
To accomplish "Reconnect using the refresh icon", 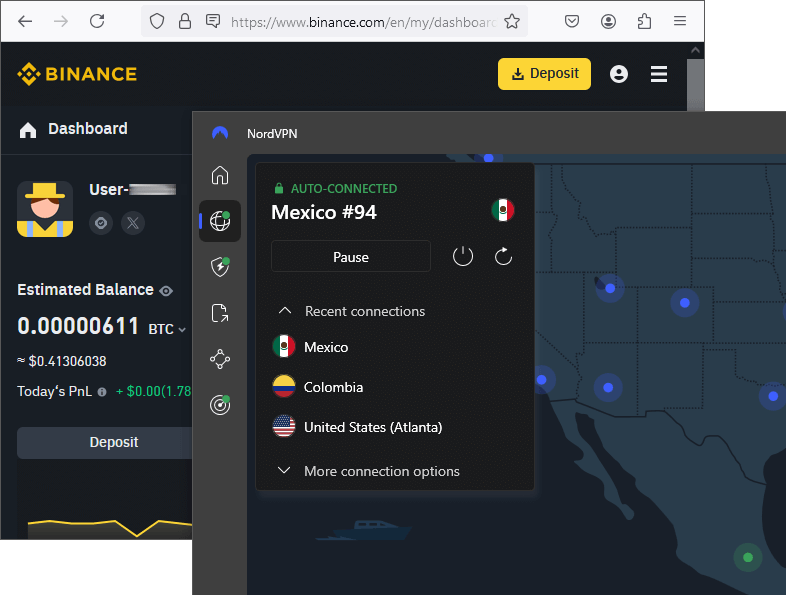I will coord(503,257).
